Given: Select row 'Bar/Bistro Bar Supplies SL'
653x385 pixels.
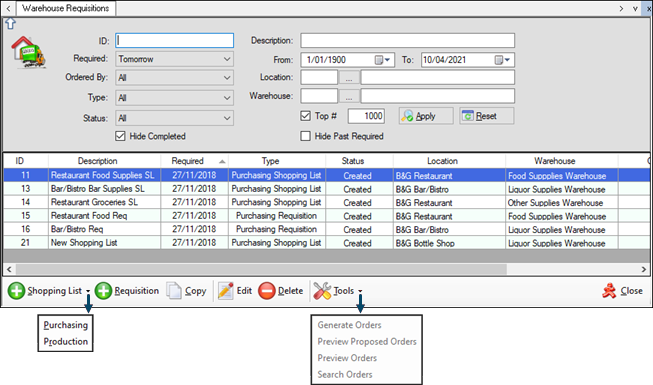Looking at the screenshot, I should (326, 189).
